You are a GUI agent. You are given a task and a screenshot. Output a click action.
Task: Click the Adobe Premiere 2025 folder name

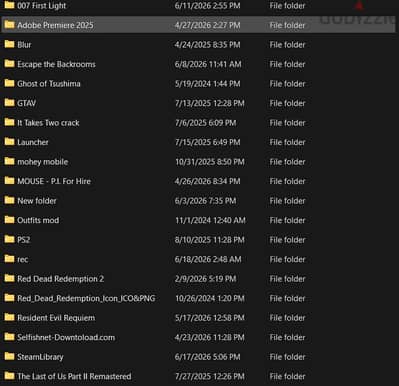click(55, 25)
